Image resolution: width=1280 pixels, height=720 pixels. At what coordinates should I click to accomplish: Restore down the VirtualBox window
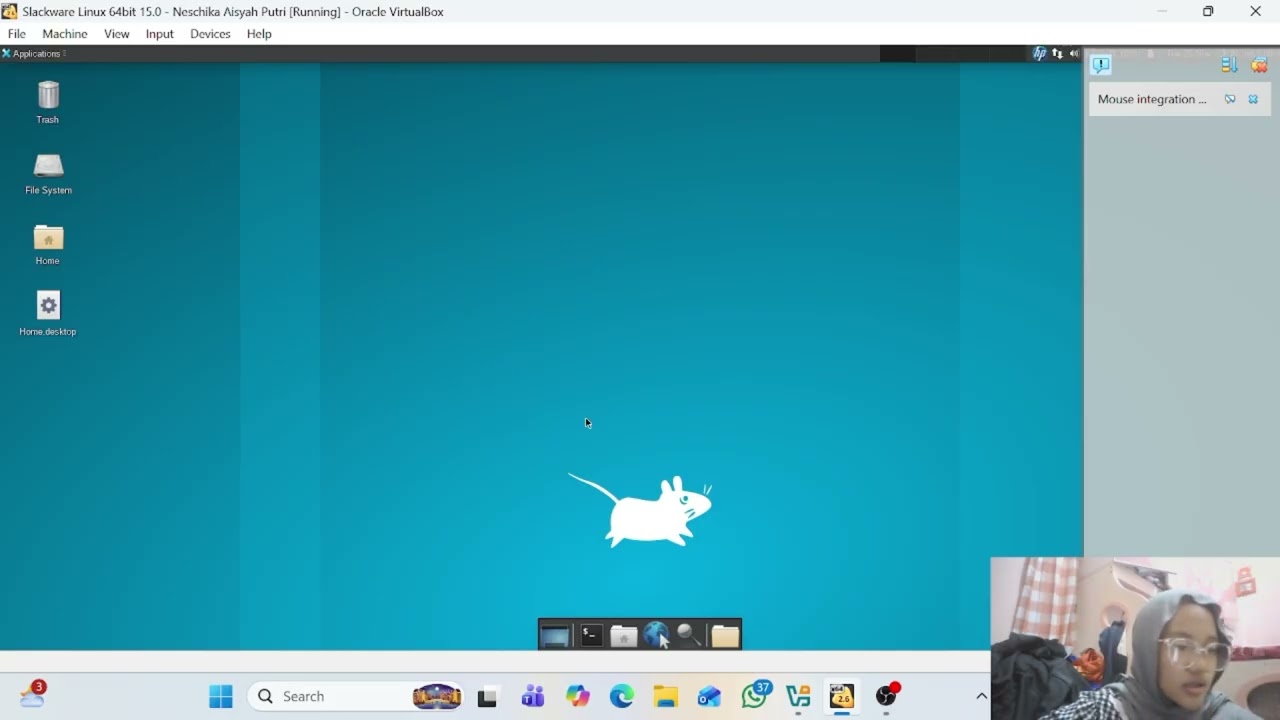pyautogui.click(x=1208, y=11)
